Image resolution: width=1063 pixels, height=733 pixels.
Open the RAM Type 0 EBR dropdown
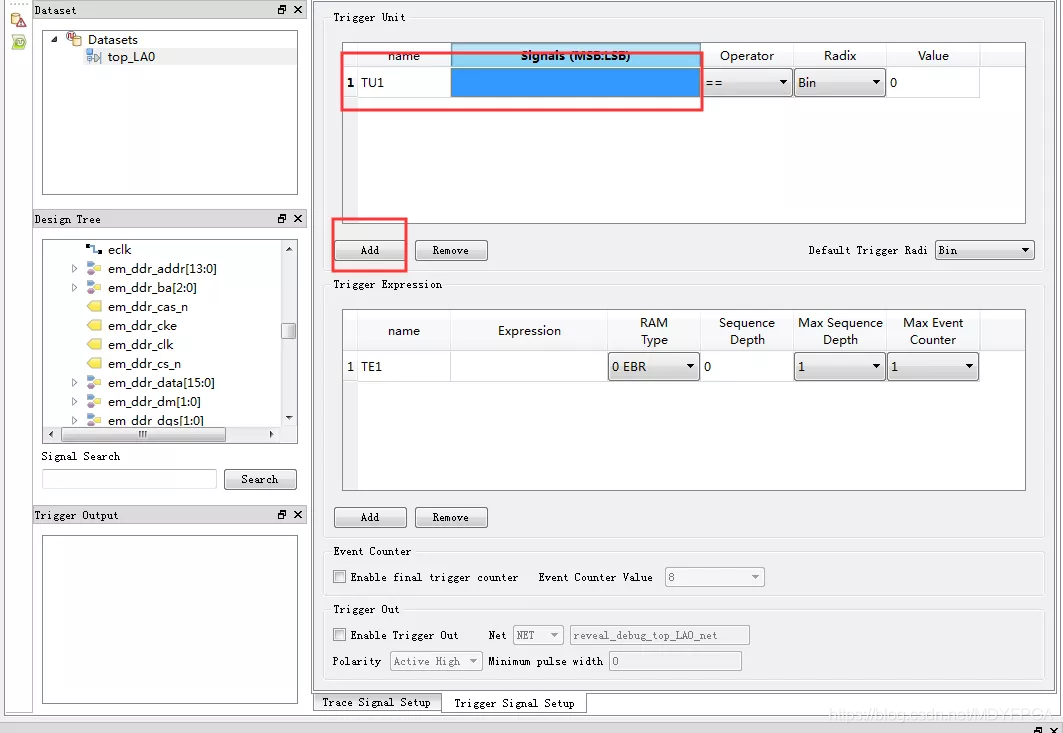coord(654,366)
